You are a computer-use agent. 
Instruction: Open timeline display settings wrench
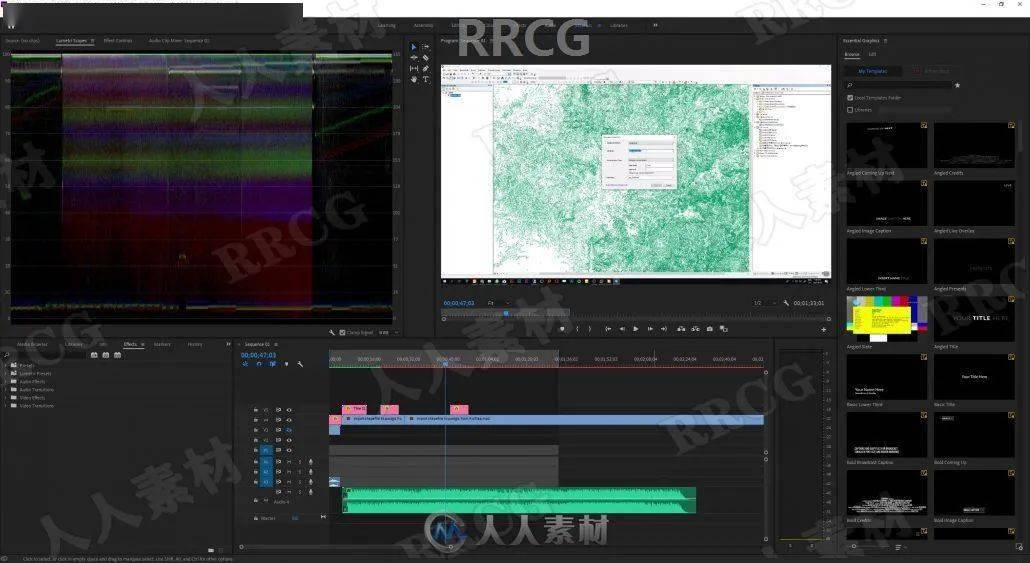(x=300, y=364)
